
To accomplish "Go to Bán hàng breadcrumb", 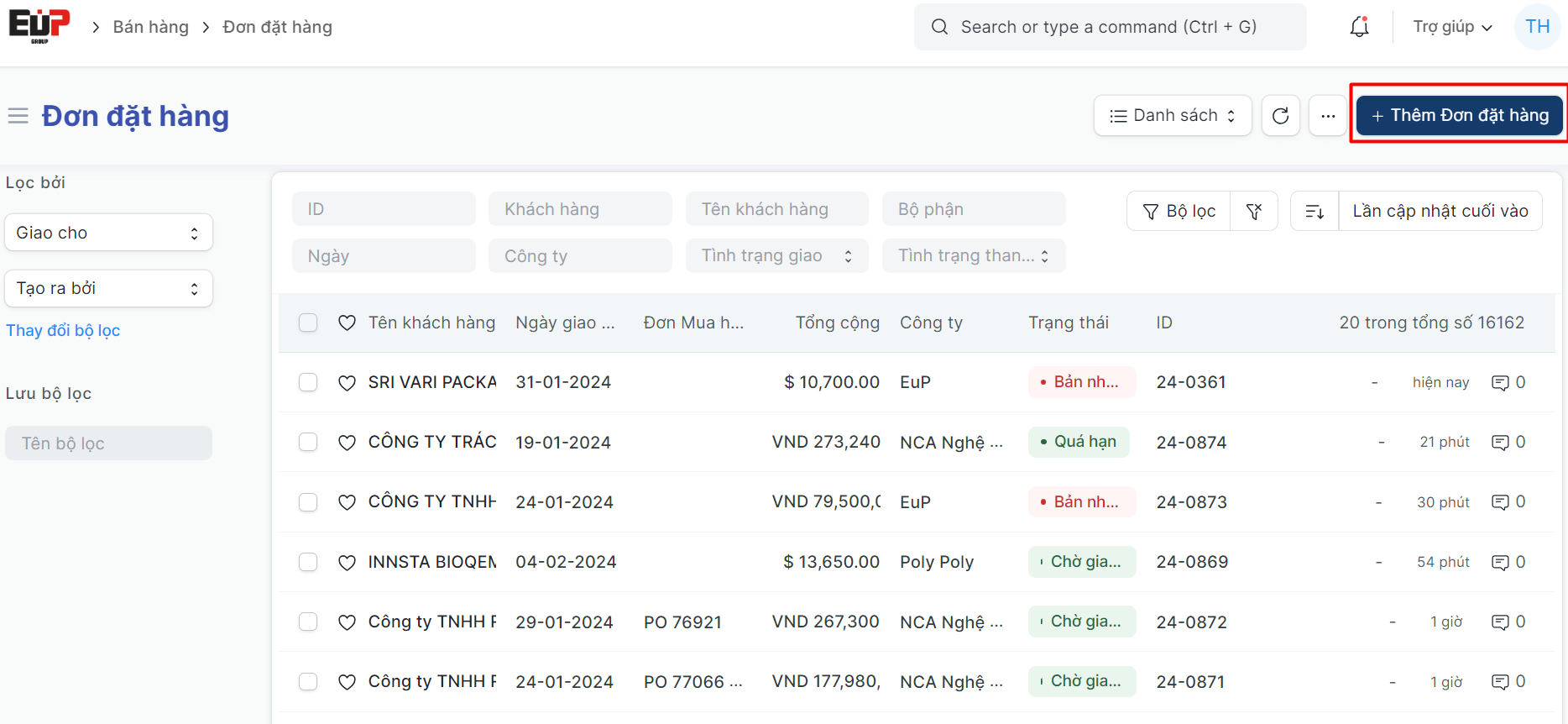I will tap(151, 27).
